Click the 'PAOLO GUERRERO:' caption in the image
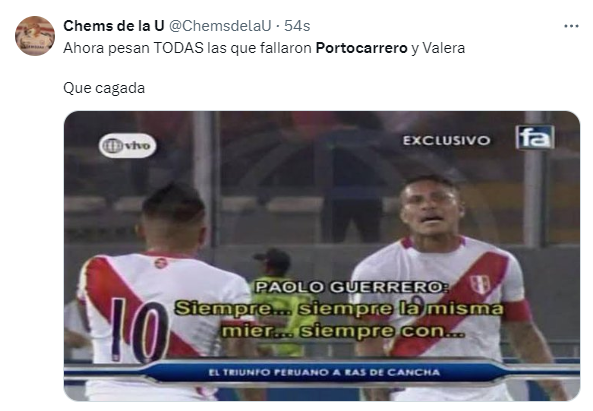 [x=352, y=287]
